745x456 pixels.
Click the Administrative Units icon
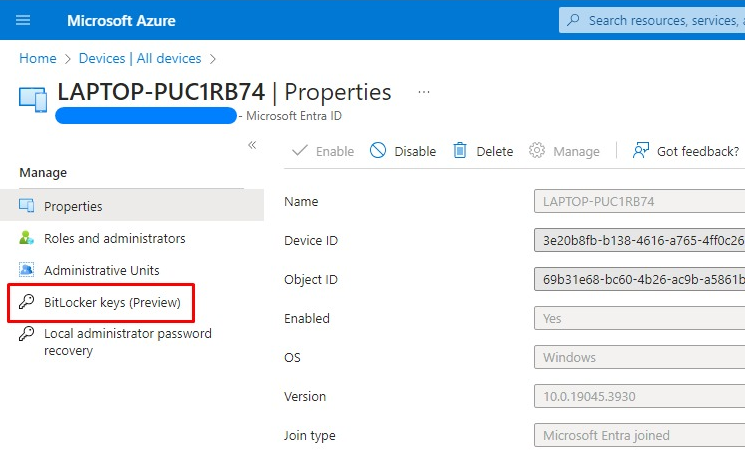tap(27, 270)
